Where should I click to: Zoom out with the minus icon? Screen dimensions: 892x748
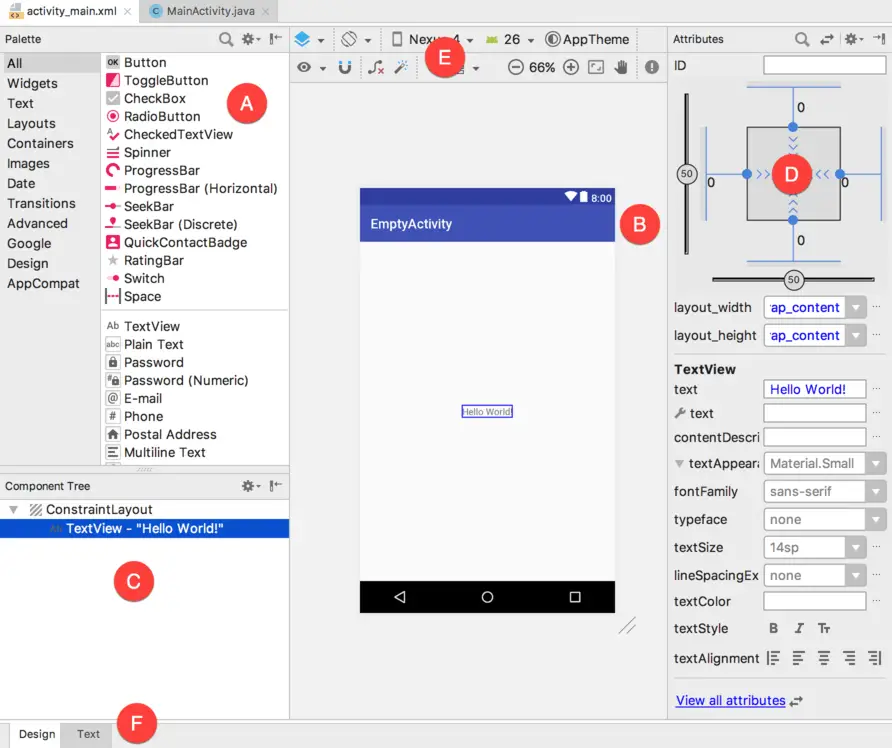click(x=515, y=67)
